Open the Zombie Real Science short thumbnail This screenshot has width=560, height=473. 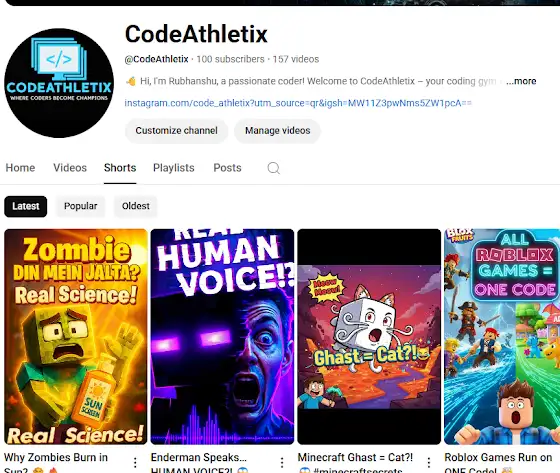pyautogui.click(x=76, y=337)
